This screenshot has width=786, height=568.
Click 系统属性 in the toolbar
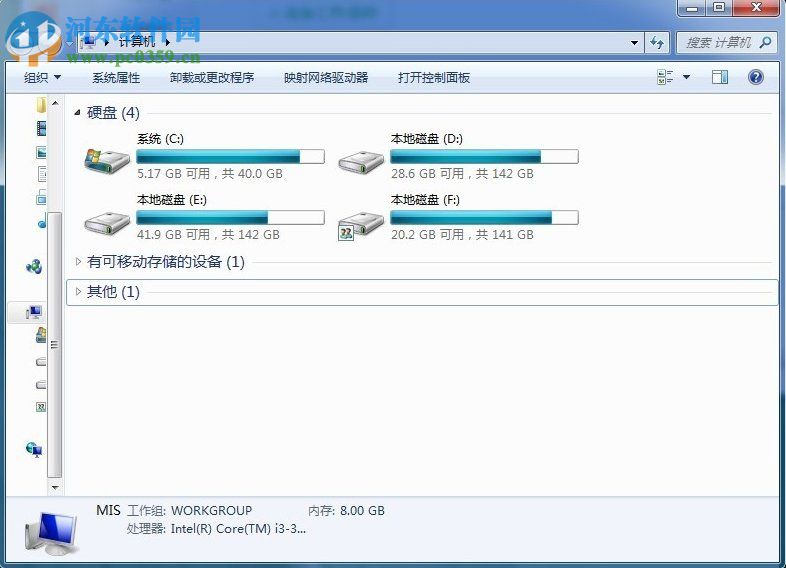(x=116, y=77)
